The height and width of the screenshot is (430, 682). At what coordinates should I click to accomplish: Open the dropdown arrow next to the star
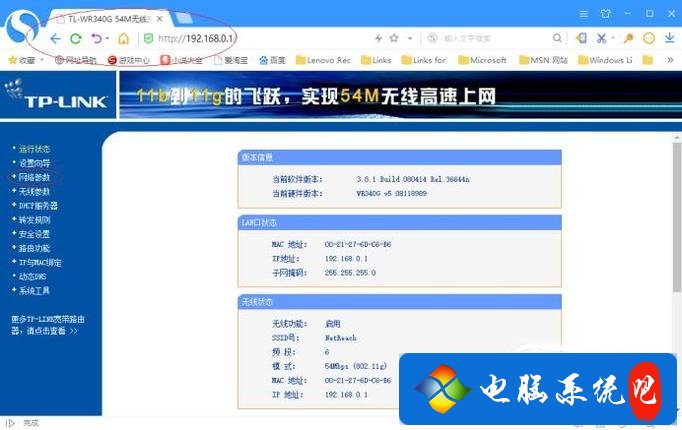pos(410,38)
